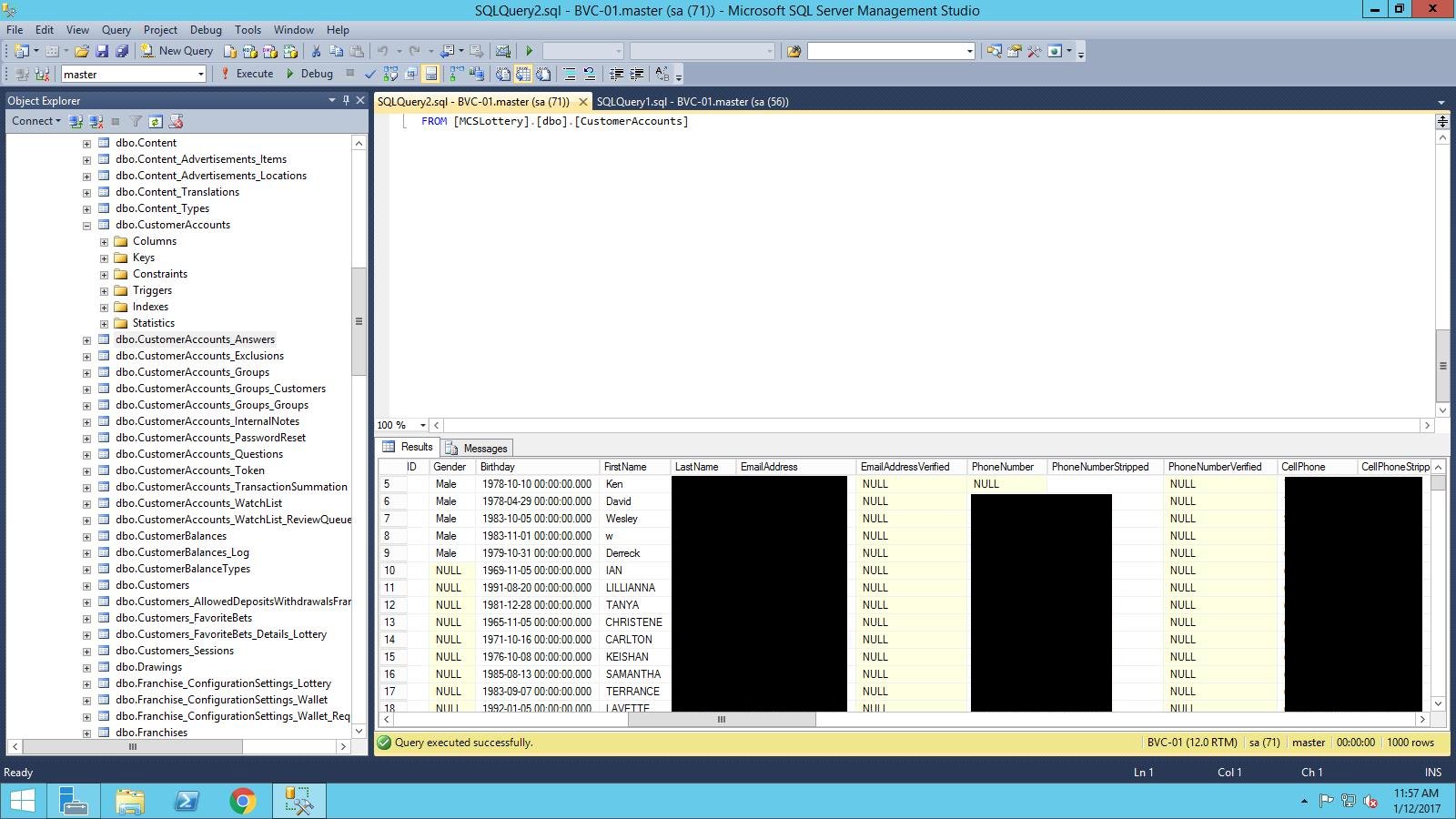Close the SQLQuery2.sql tab
This screenshot has height=819, width=1456.
pyautogui.click(x=583, y=102)
